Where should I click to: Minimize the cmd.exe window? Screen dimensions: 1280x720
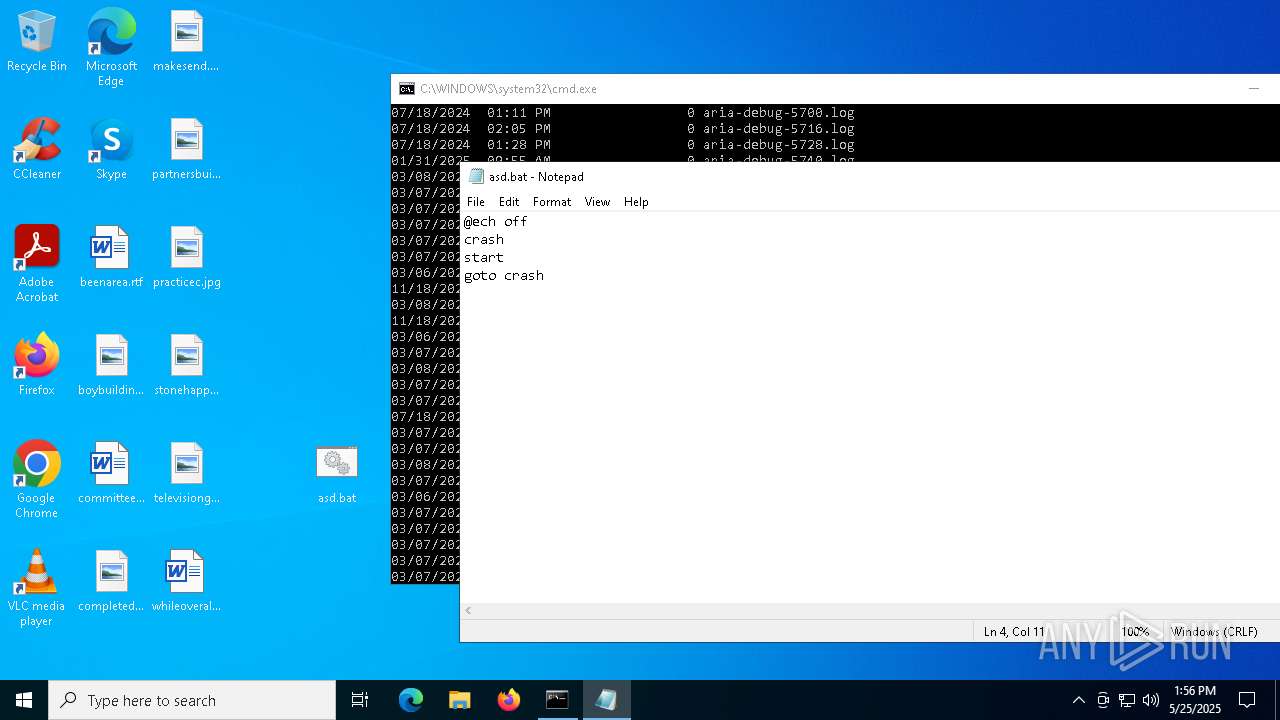click(1253, 89)
